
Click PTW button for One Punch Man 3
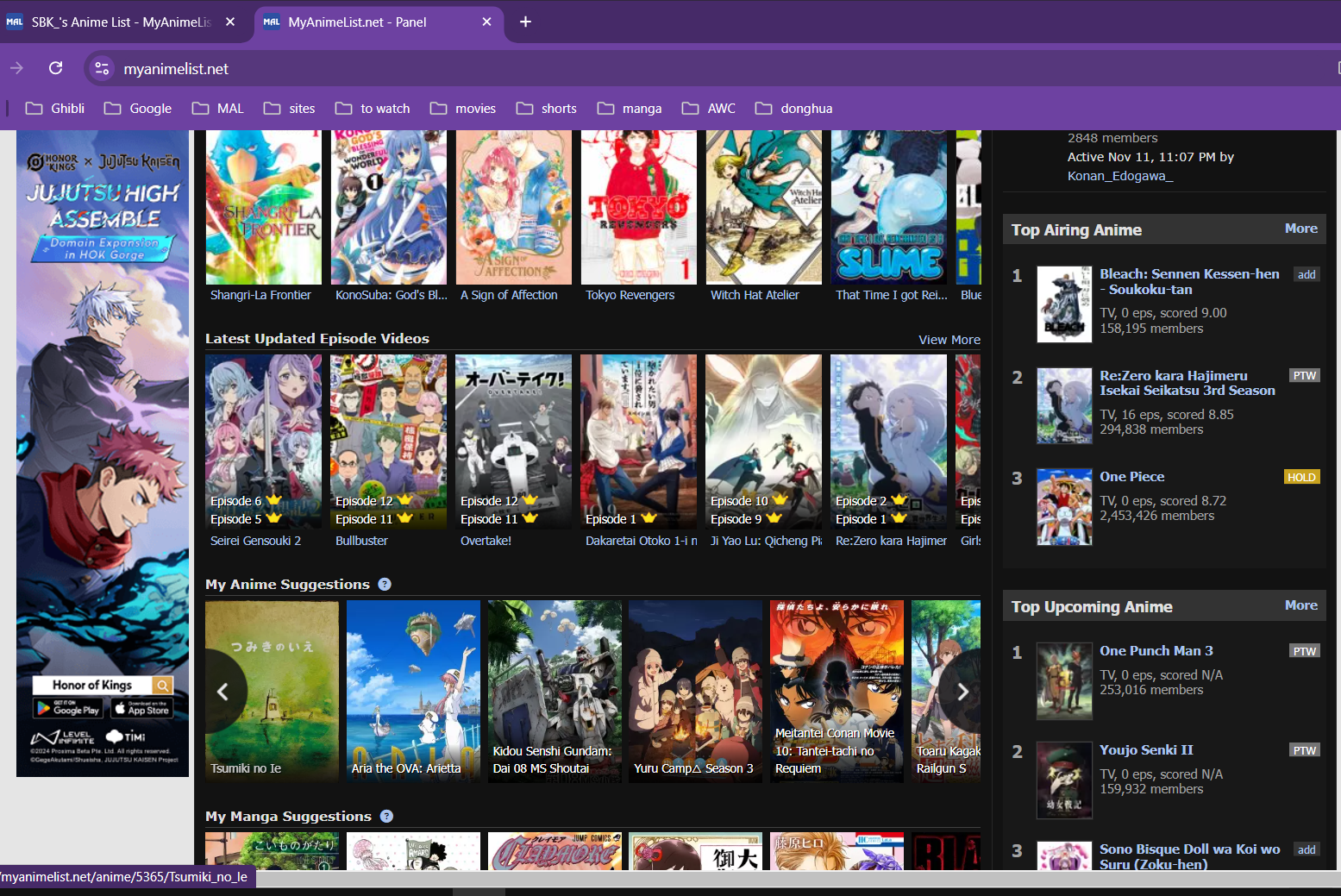(x=1305, y=651)
